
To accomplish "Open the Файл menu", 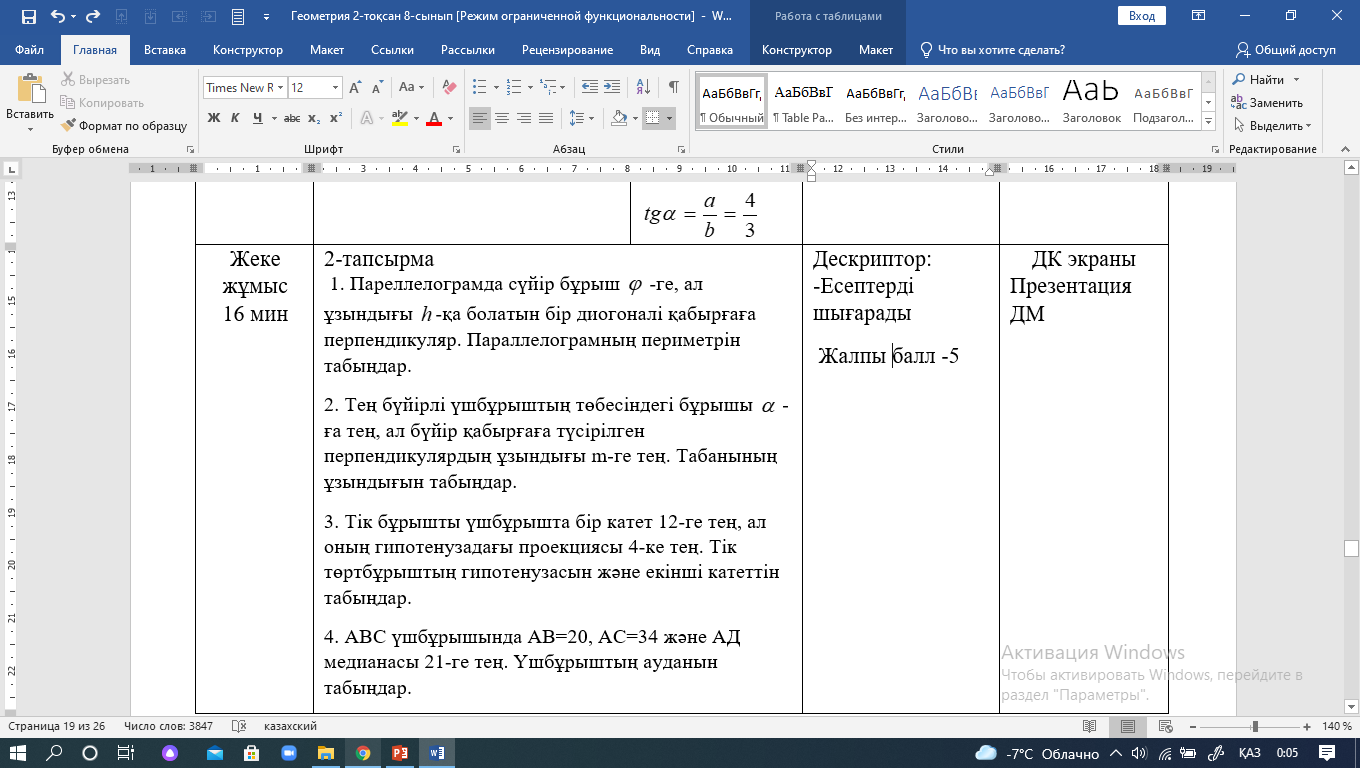I will [x=30, y=50].
